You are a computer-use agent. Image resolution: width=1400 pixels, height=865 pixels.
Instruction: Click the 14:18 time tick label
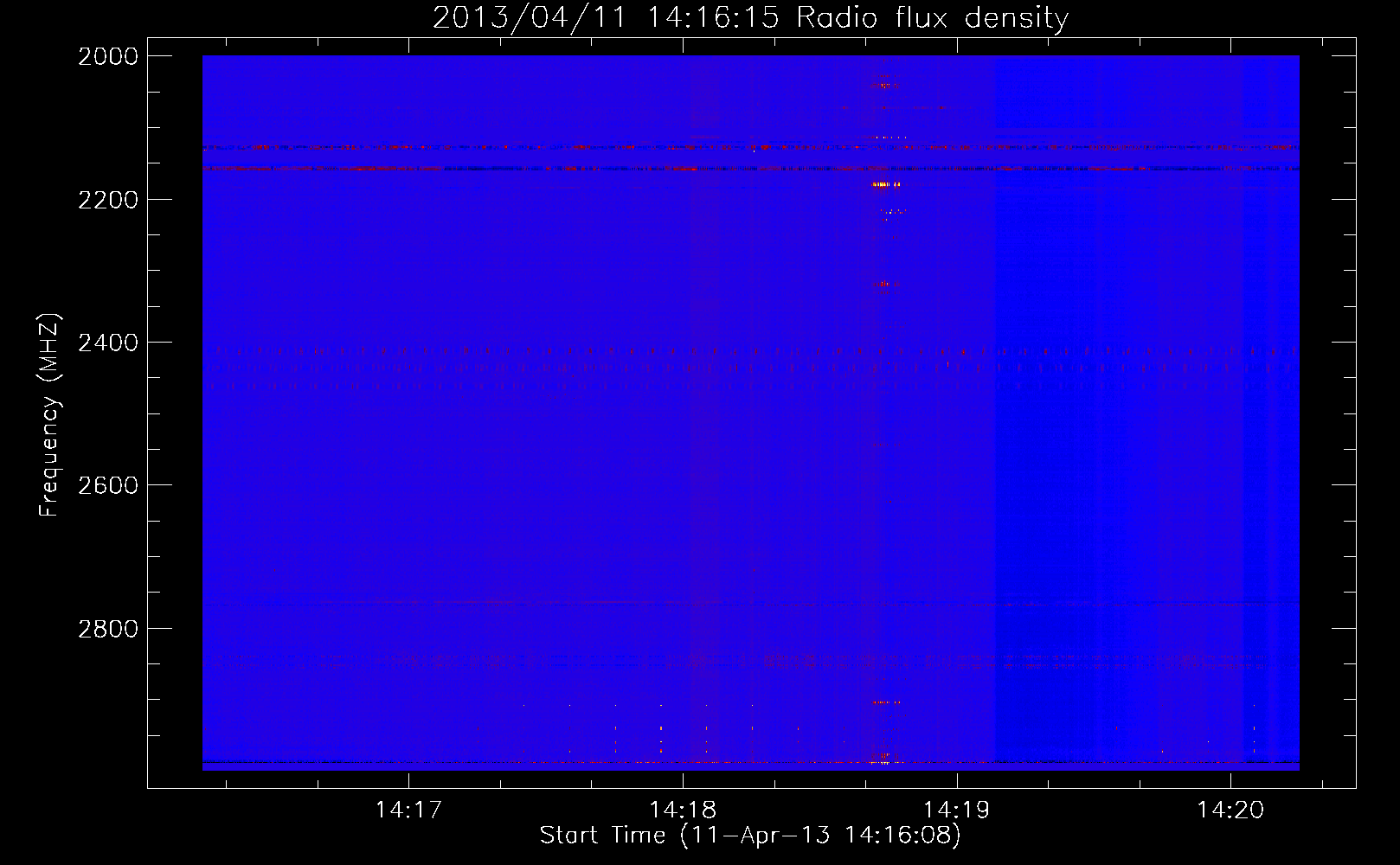pyautogui.click(x=683, y=811)
